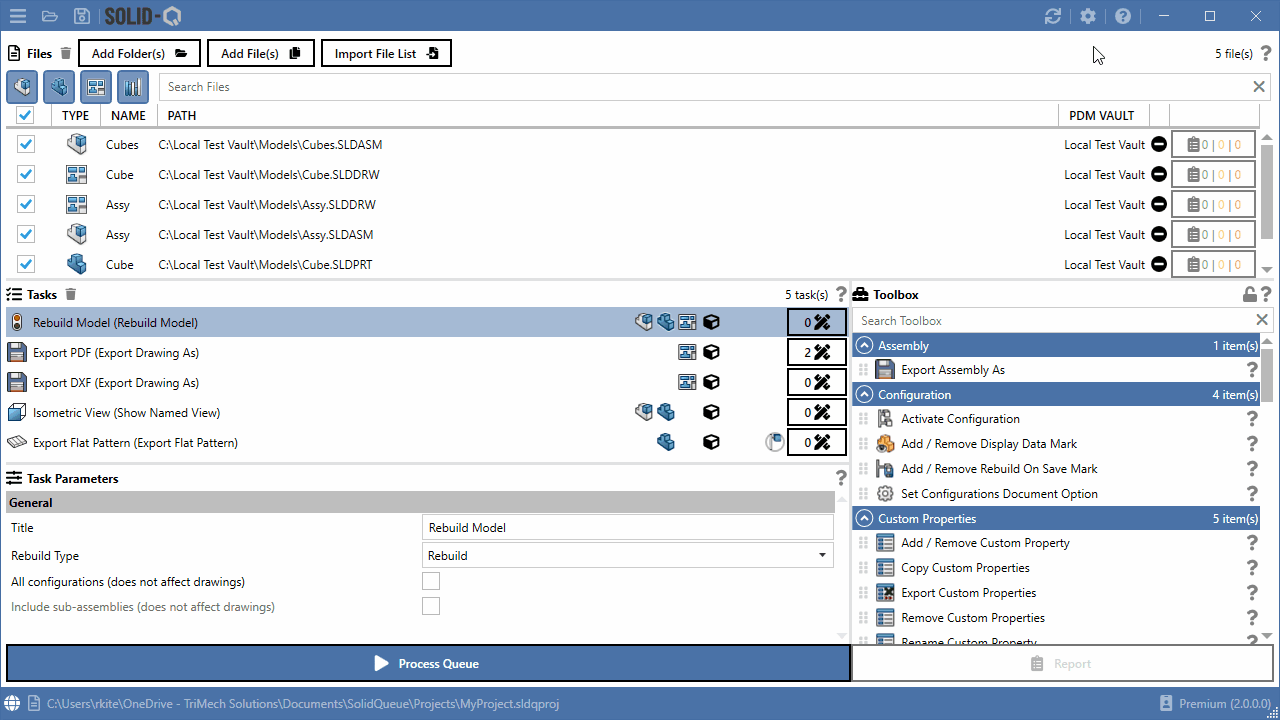
Task: Click the Add Folder(s) button
Action: click(x=139, y=53)
